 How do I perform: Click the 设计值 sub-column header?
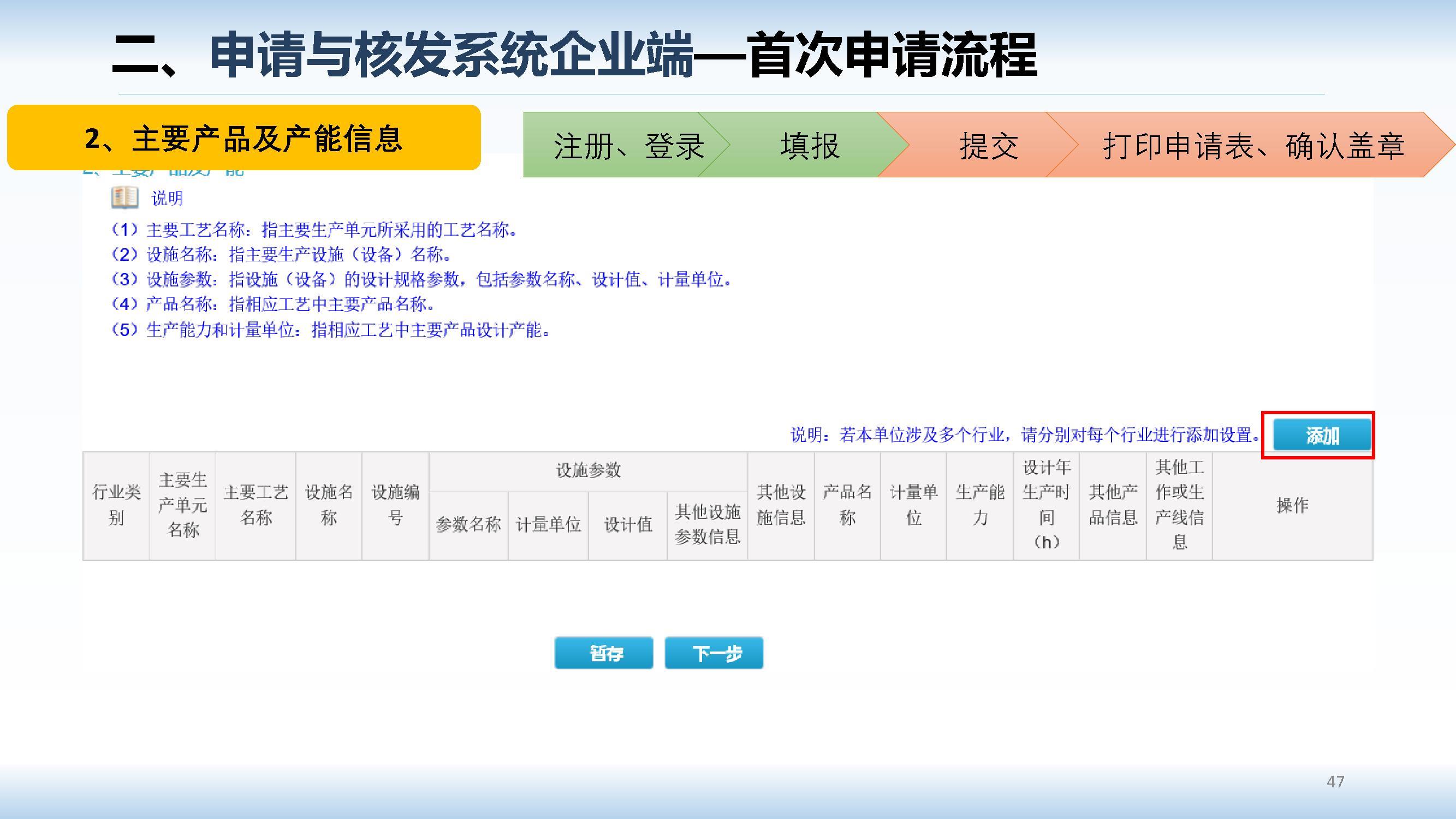[x=627, y=525]
